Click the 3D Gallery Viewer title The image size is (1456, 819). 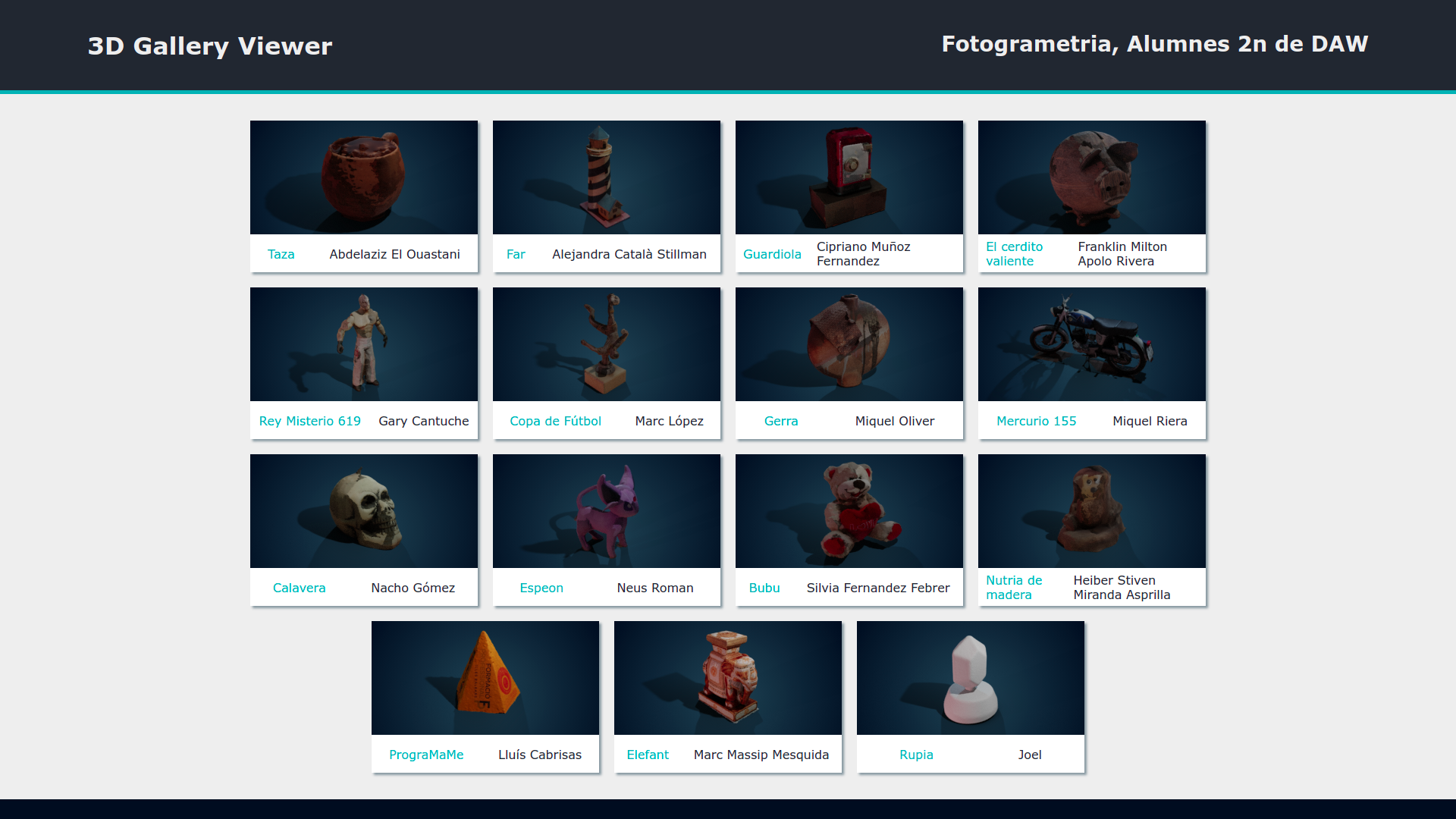(209, 45)
